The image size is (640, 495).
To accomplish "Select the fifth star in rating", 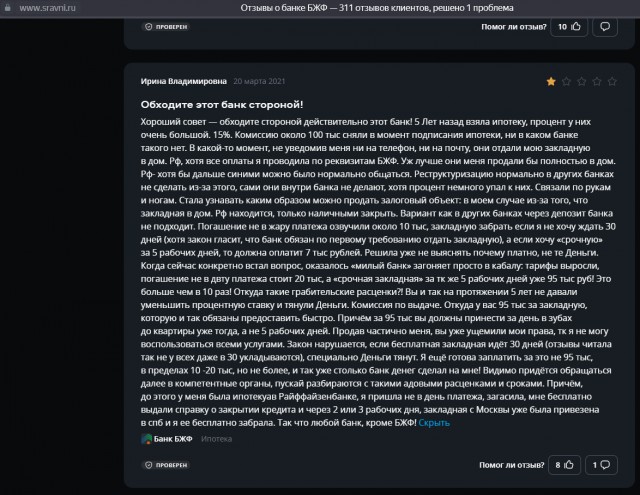I will [612, 82].
